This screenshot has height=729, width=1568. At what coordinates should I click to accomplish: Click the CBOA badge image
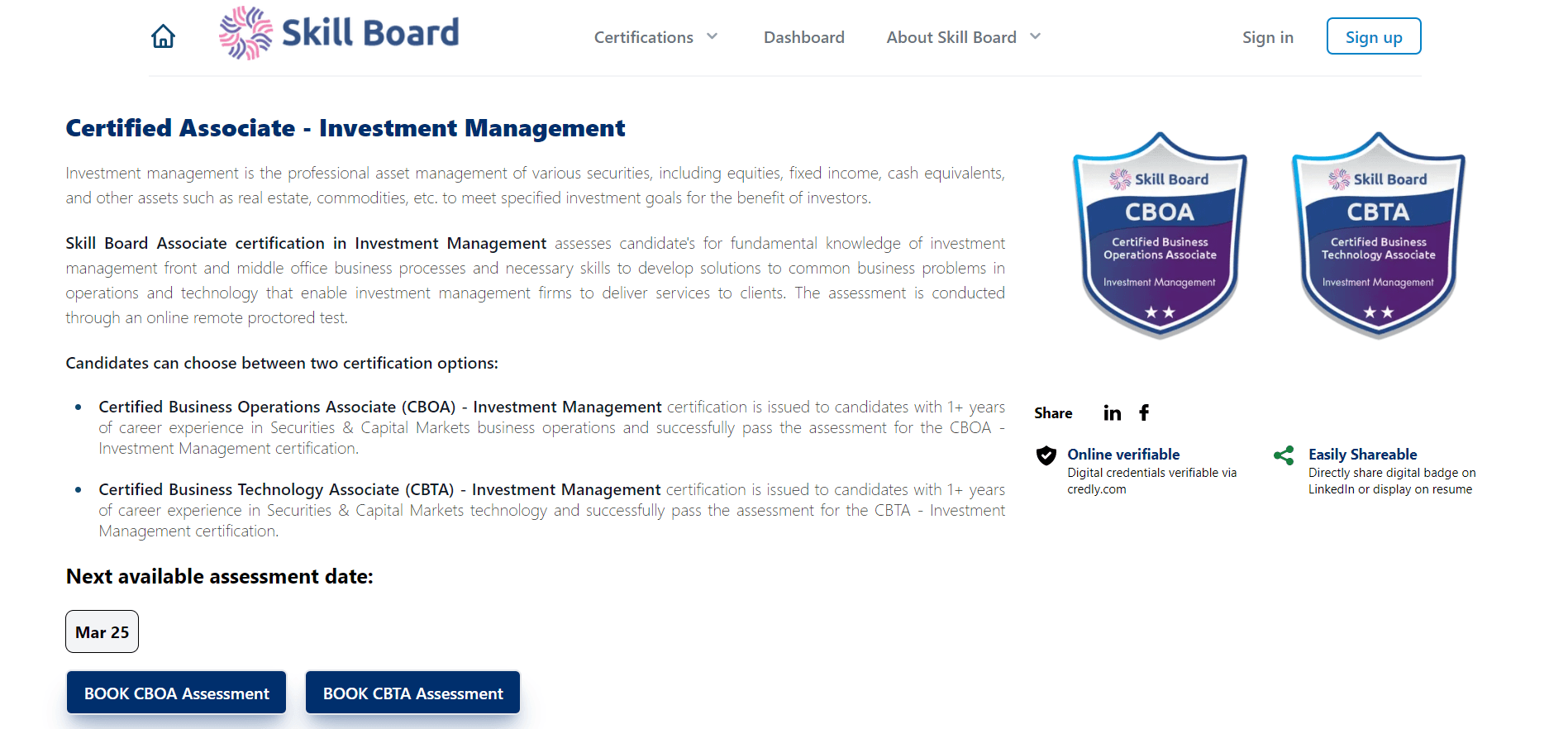(x=1160, y=236)
